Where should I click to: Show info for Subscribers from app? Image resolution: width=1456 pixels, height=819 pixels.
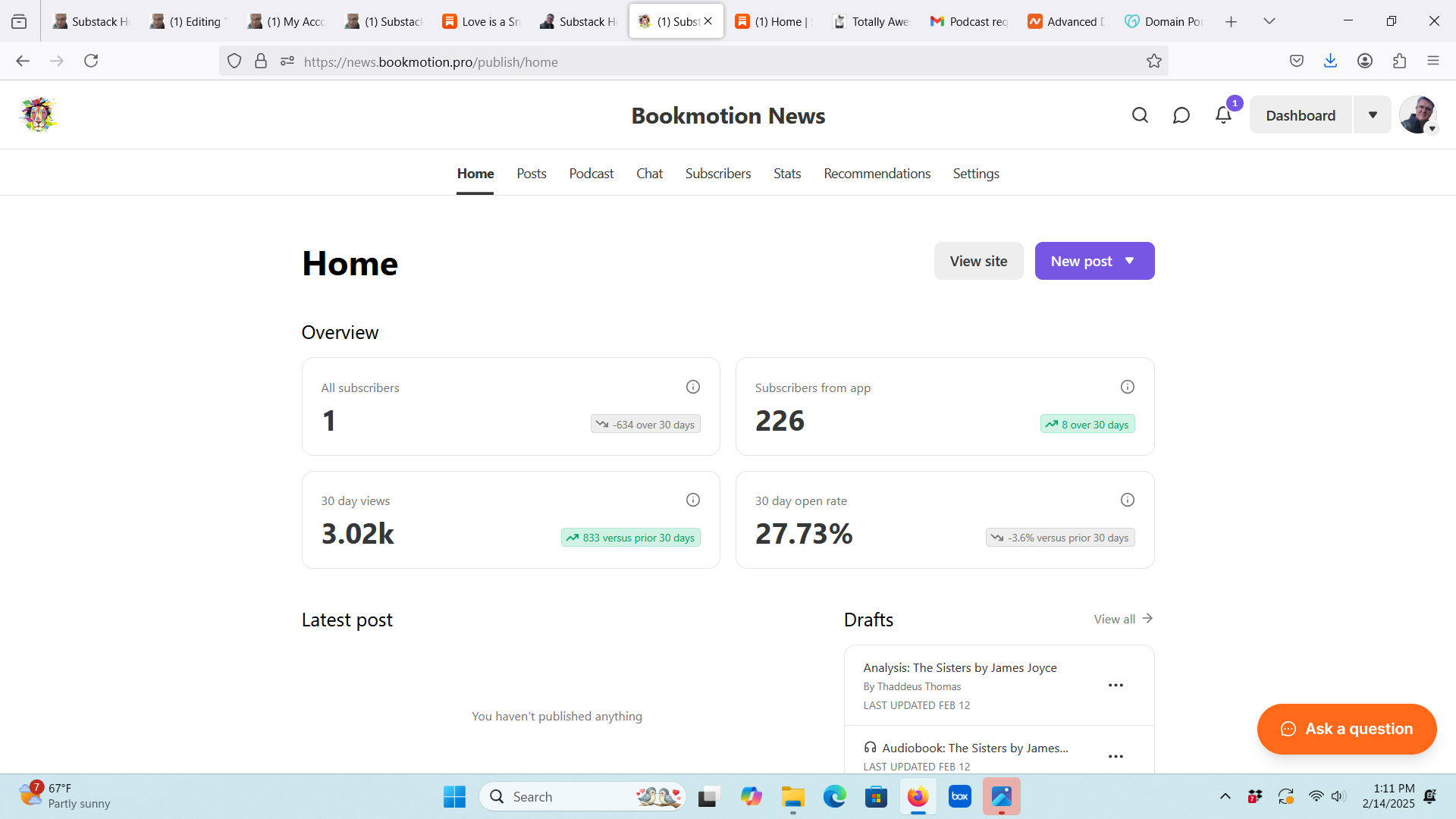pos(1128,387)
